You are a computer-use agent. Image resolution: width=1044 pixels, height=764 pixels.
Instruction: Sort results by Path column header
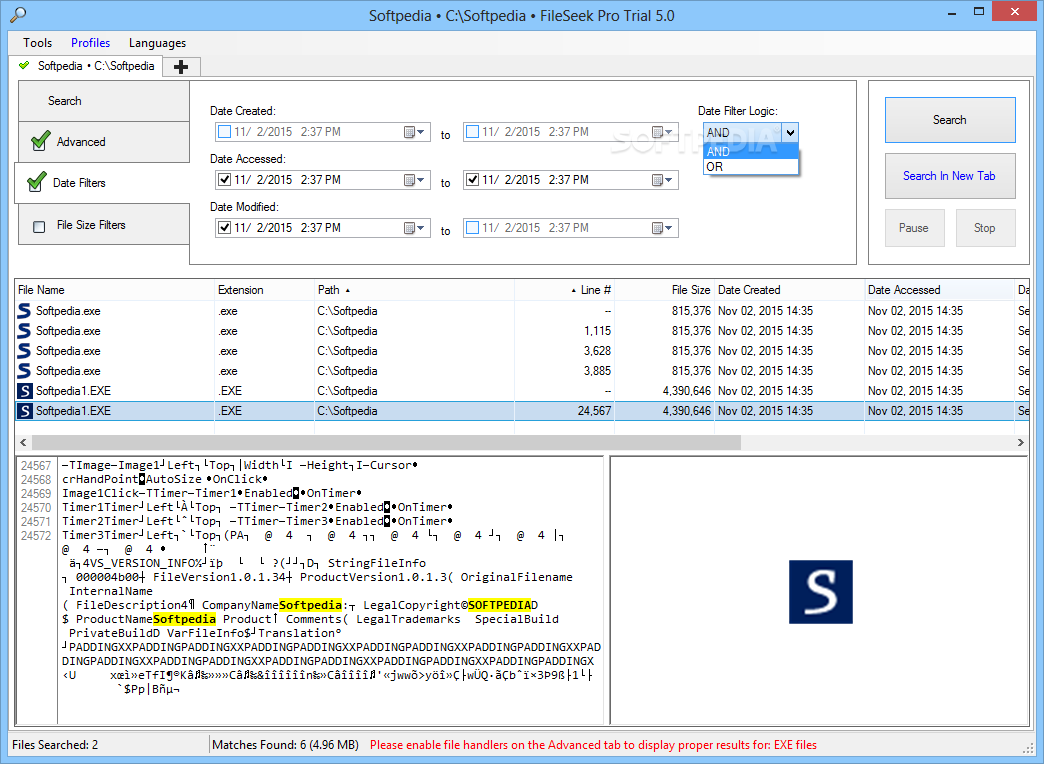(414, 290)
